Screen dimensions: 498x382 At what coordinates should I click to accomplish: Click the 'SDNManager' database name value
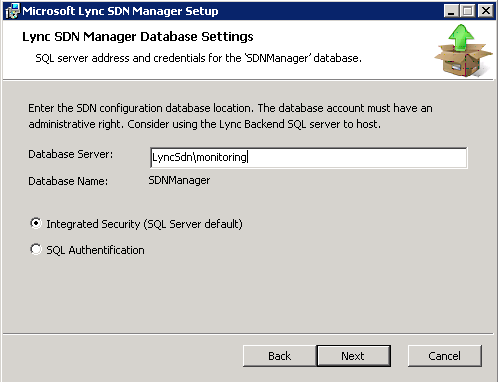[x=179, y=180]
